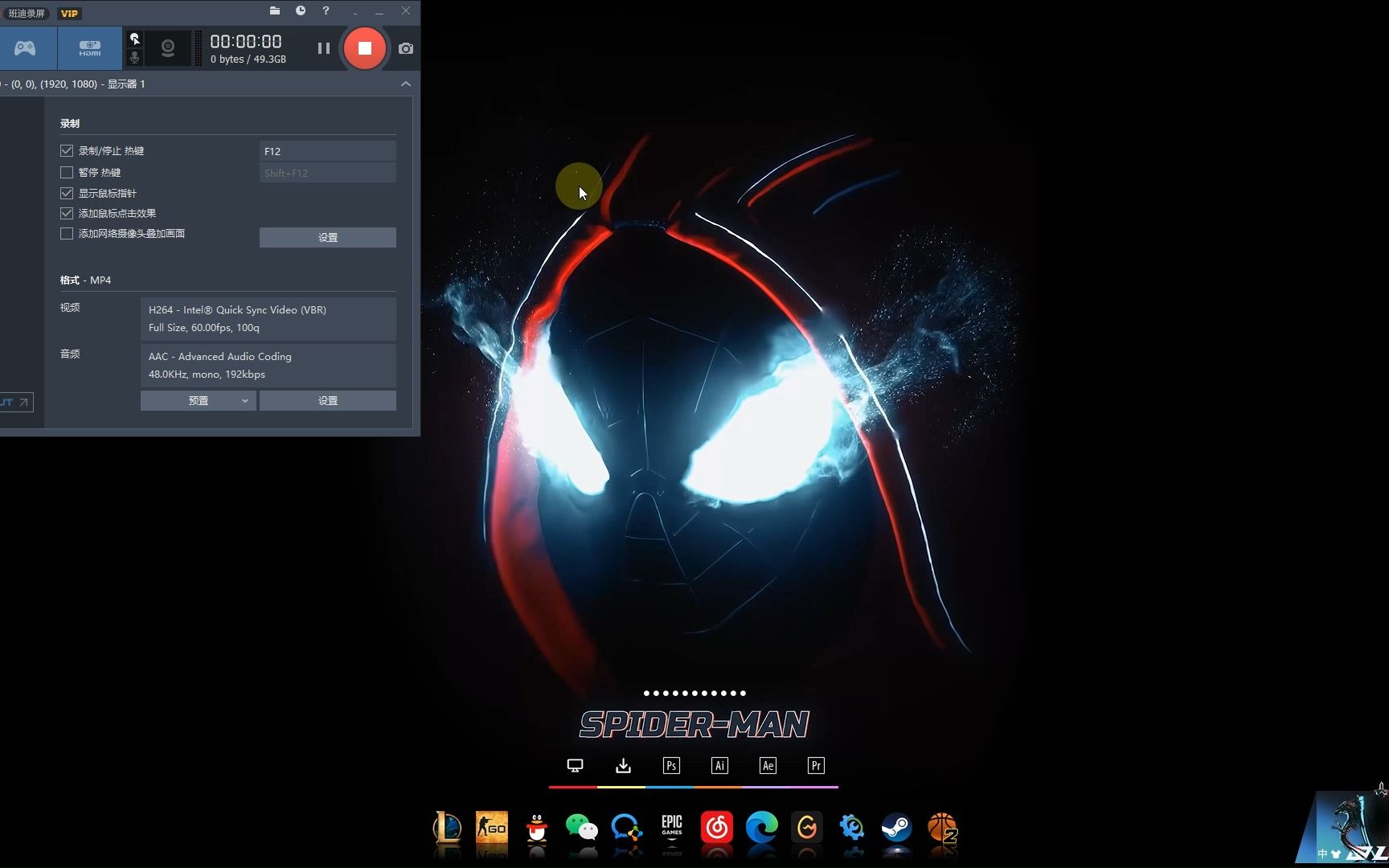Toggle 显示鼠标指针 checkbox
The height and width of the screenshot is (868, 1389).
click(x=67, y=193)
